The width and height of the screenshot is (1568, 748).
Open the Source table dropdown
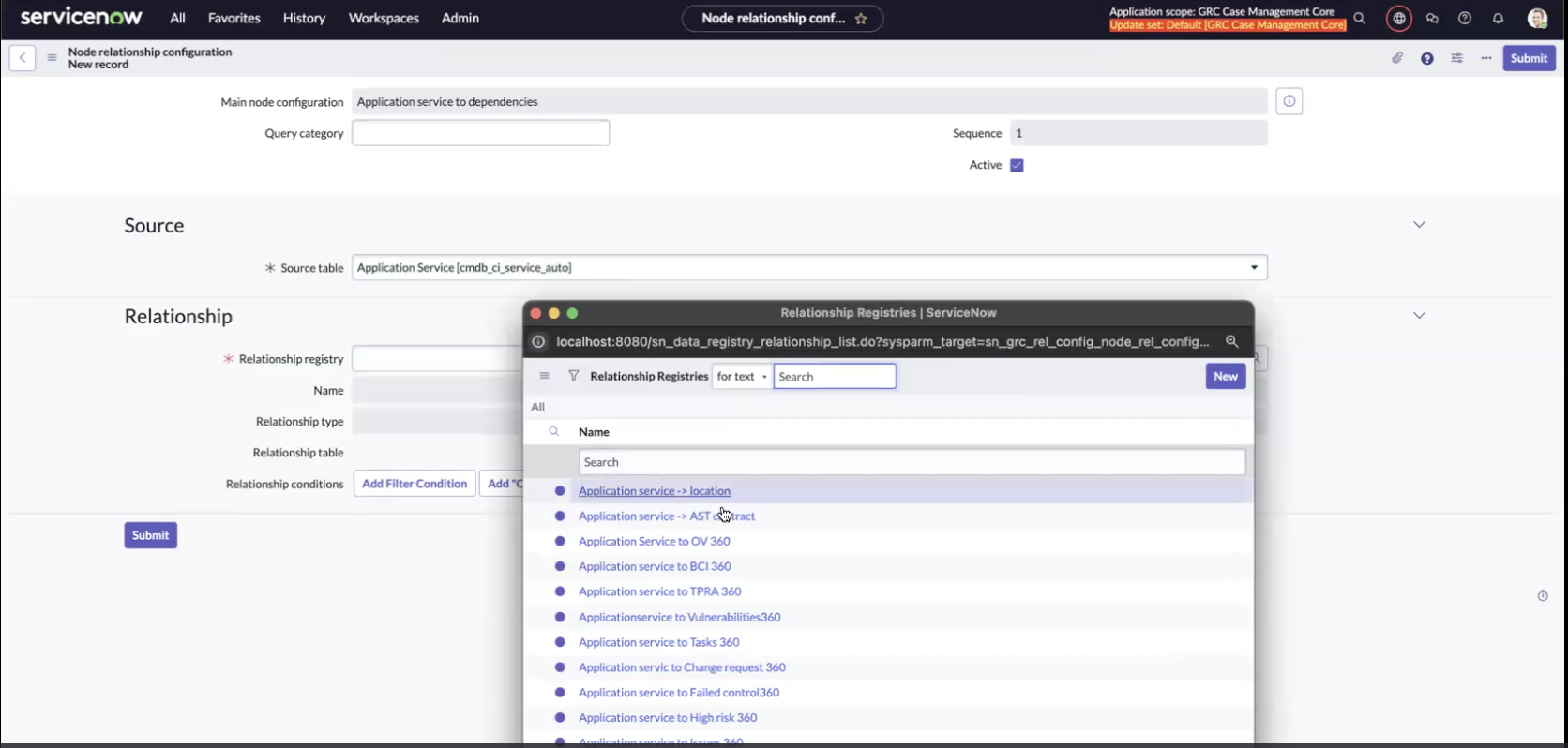[809, 268]
